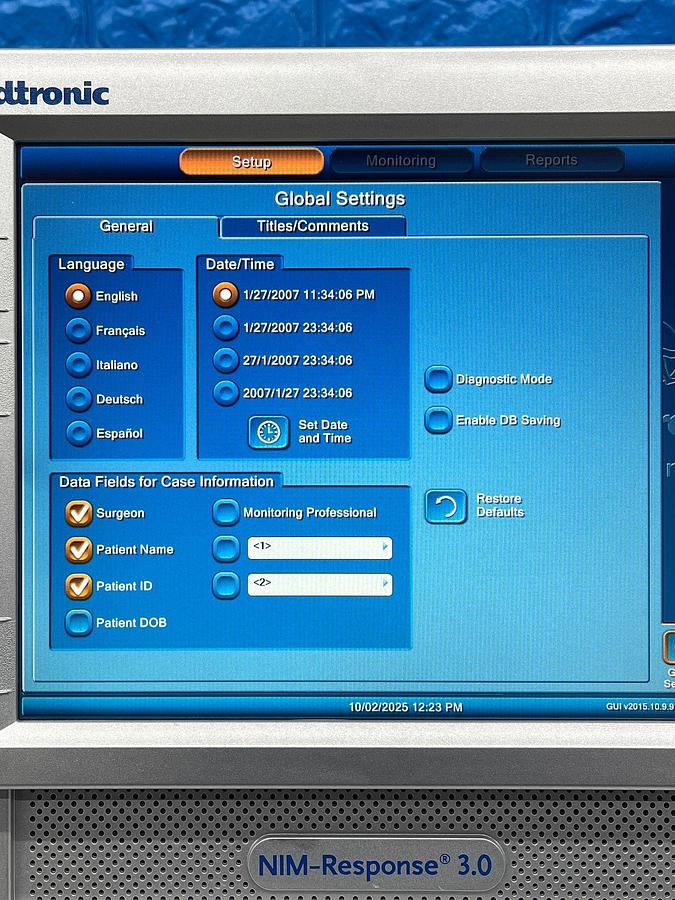
Task: Open the Reports tab
Action: tap(552, 160)
